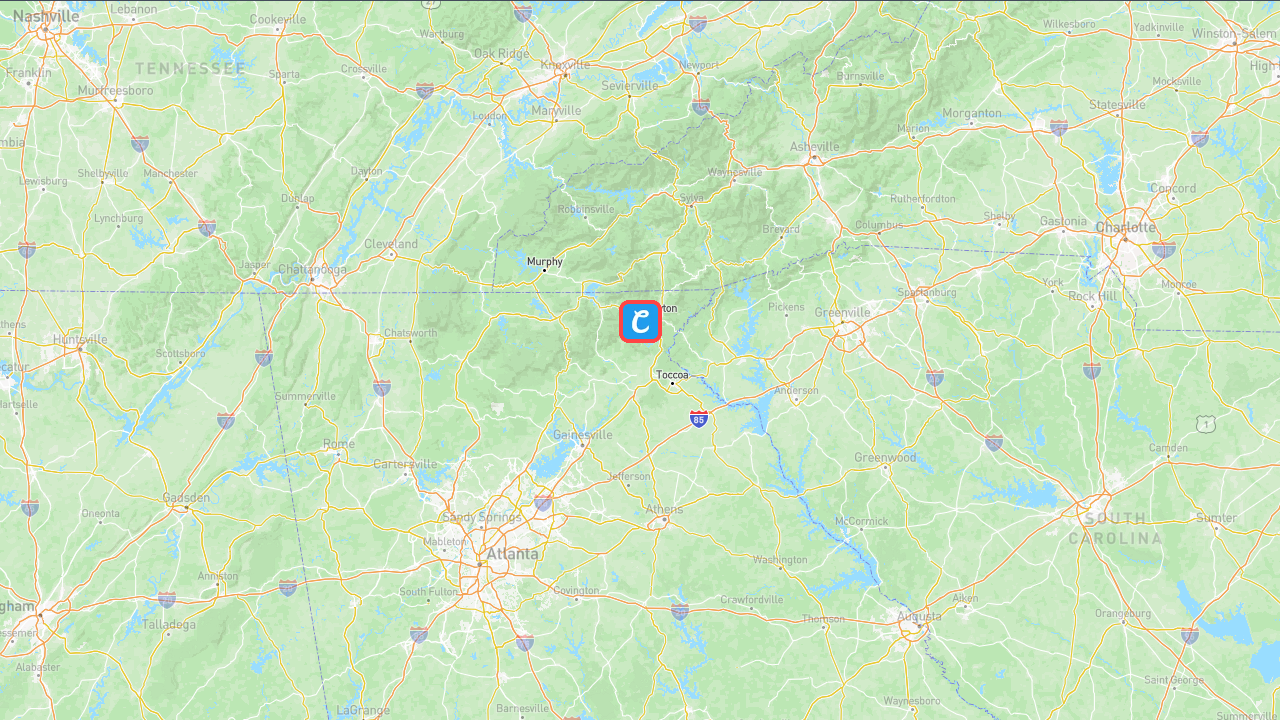Viewport: 1280px width, 720px height.
Task: Select the Atlanta city label
Action: point(512,554)
